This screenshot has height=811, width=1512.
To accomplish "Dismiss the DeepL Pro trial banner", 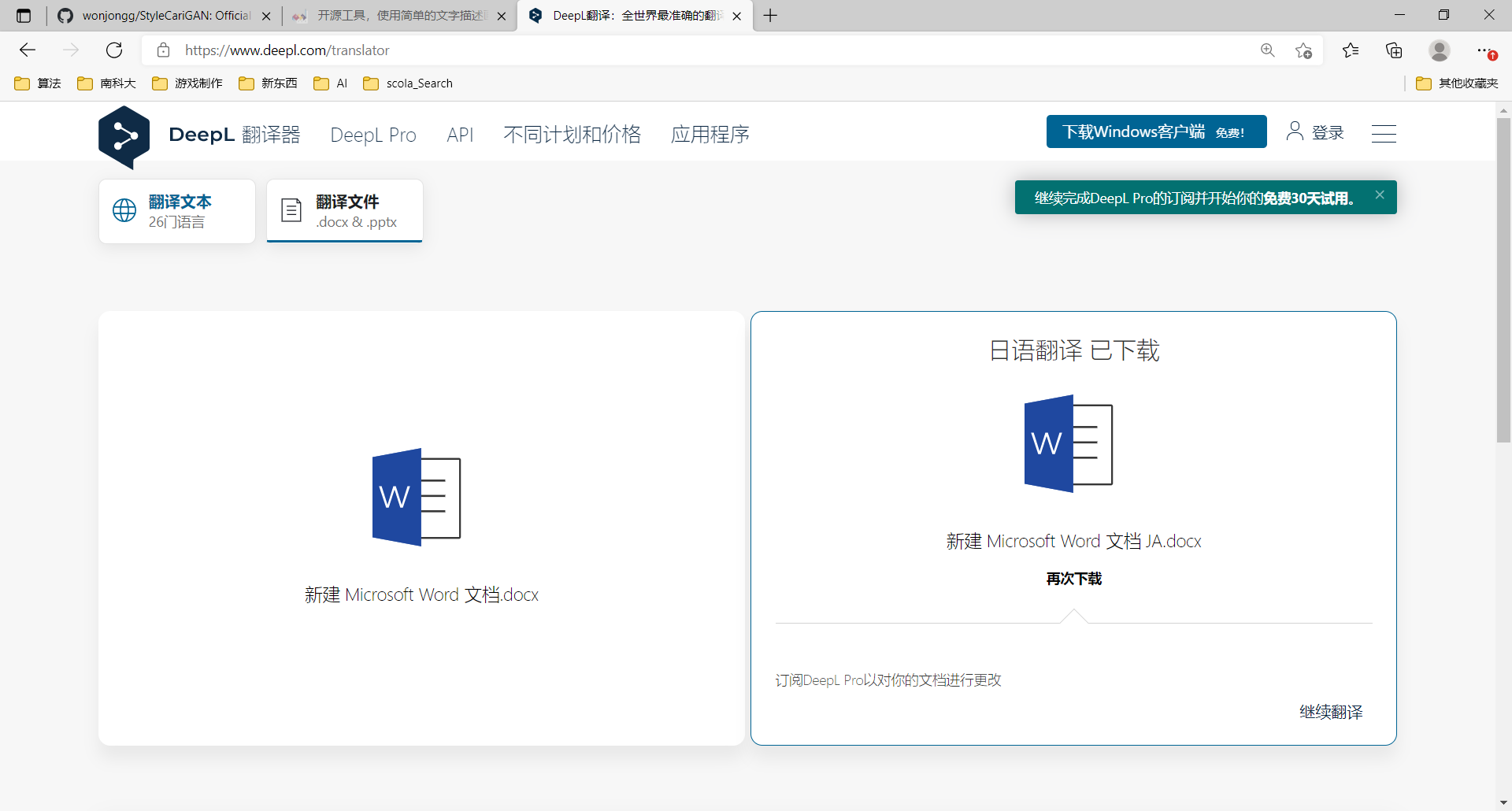I will (1380, 195).
